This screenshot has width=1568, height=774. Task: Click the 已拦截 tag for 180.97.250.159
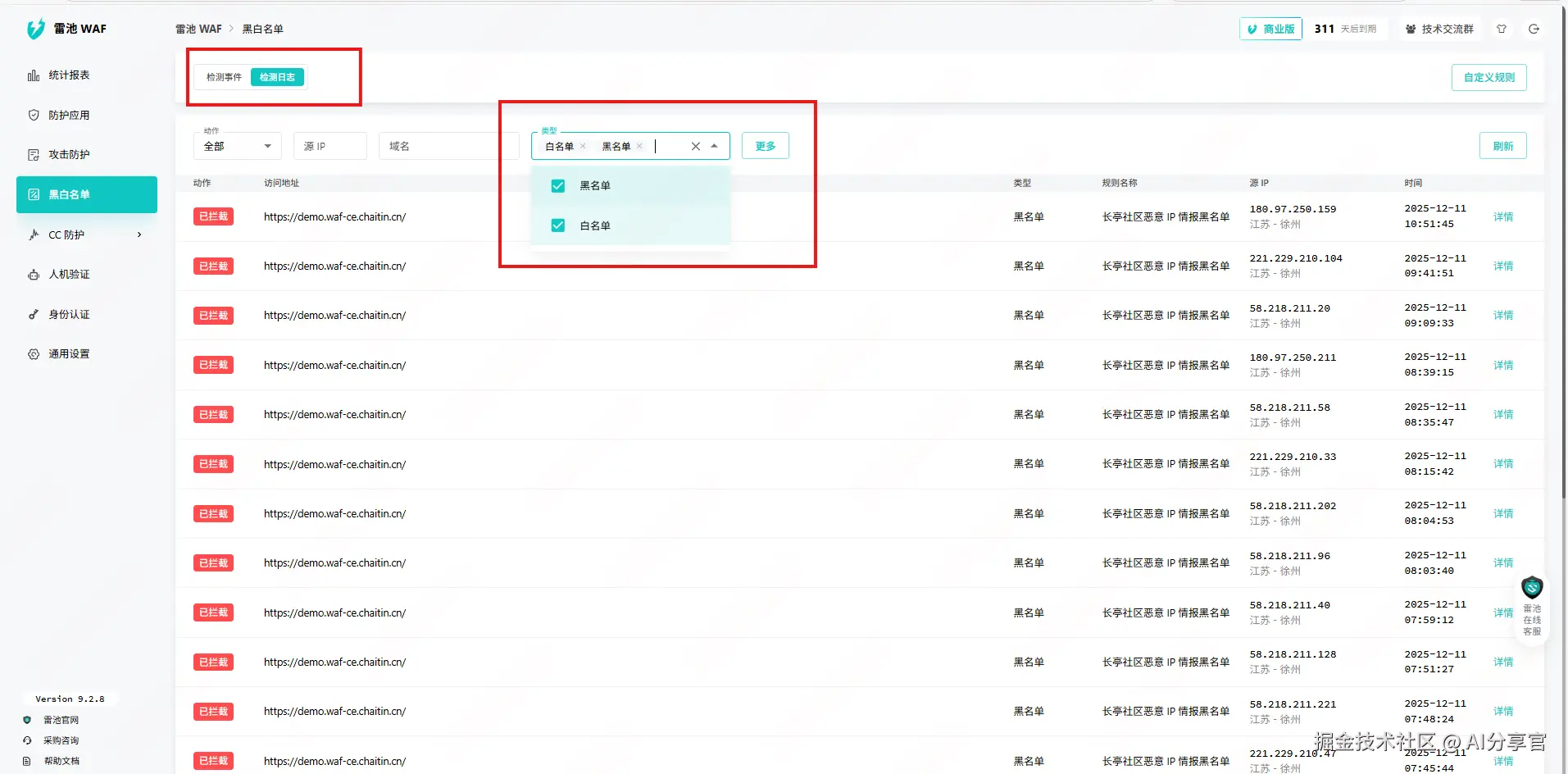point(213,216)
